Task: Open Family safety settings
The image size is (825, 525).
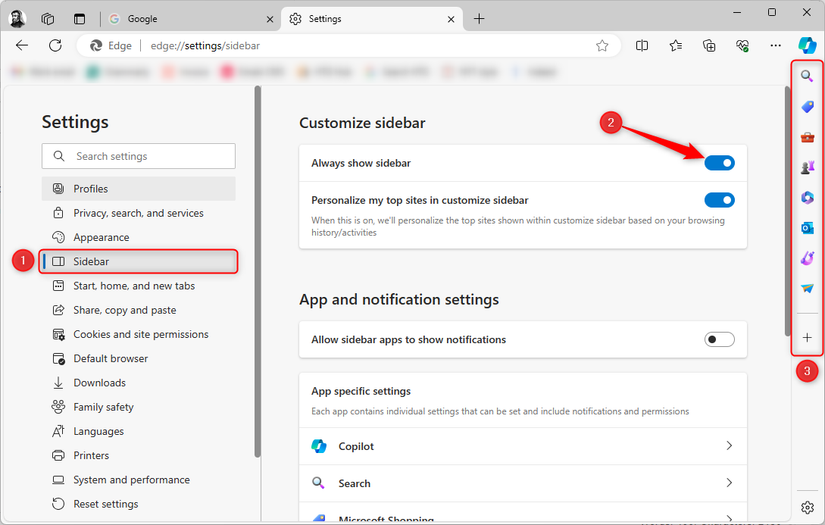Action: [138, 407]
